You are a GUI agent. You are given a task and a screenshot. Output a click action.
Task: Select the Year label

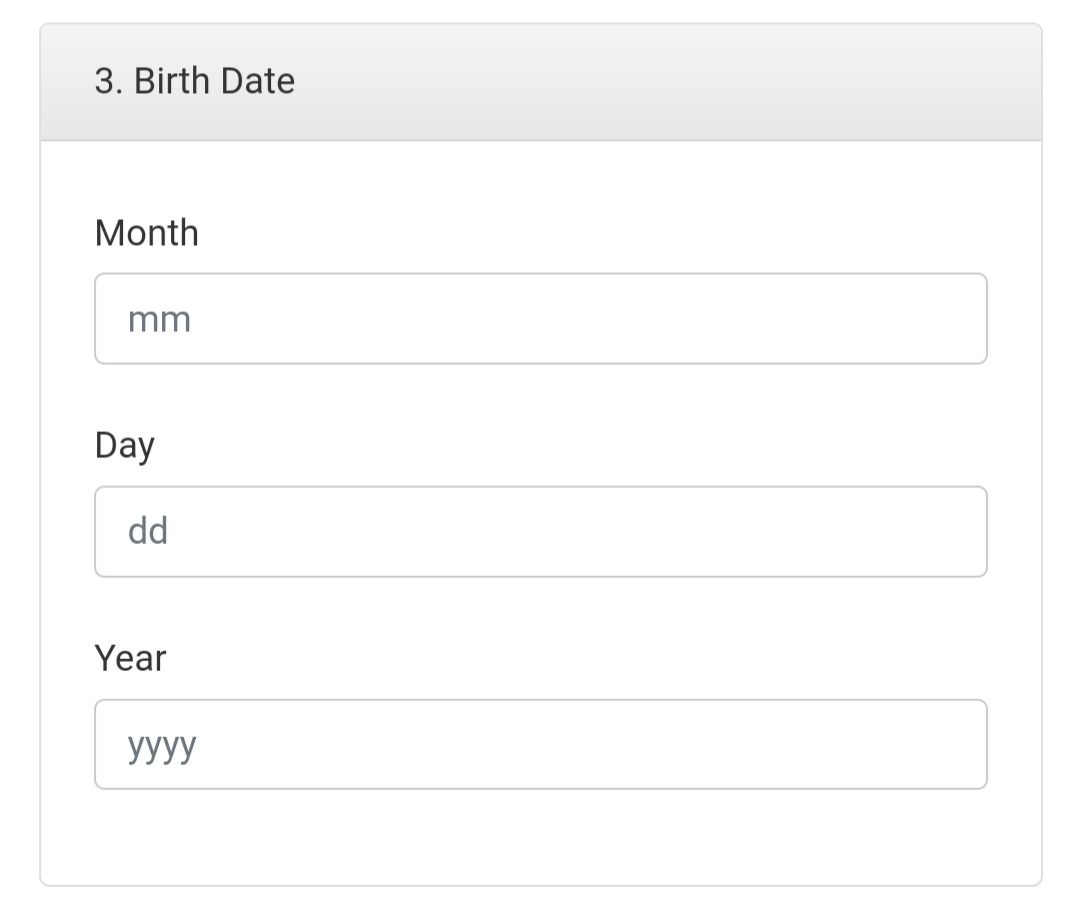pyautogui.click(x=130, y=658)
